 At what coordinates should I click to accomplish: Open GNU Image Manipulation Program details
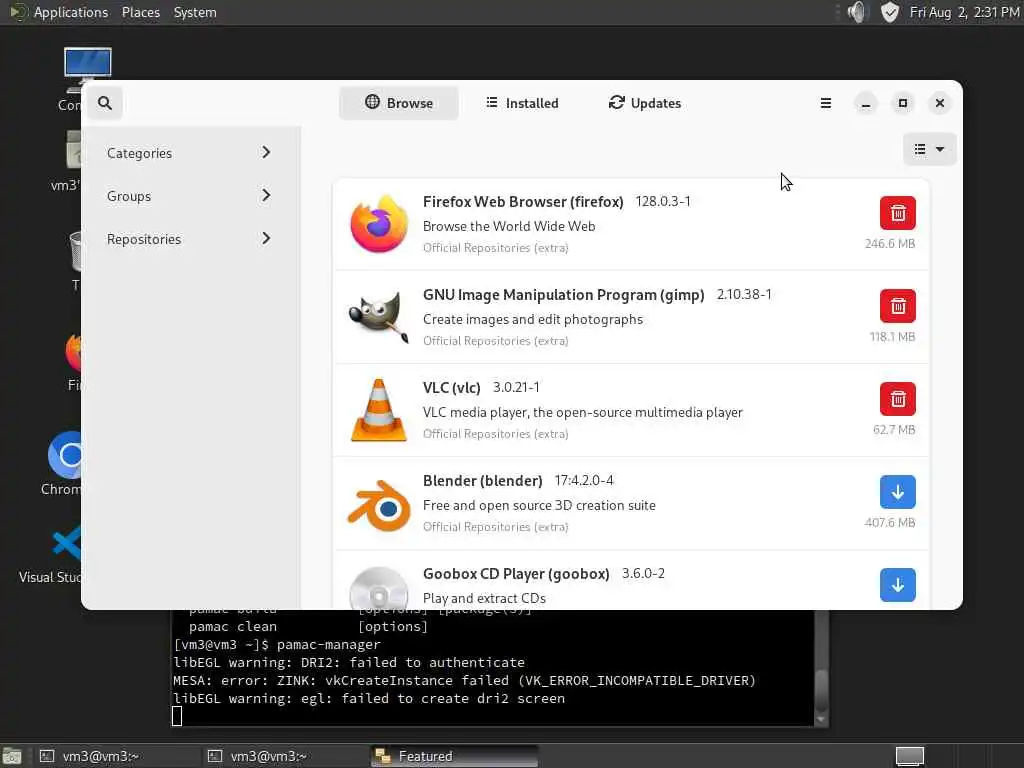[563, 295]
